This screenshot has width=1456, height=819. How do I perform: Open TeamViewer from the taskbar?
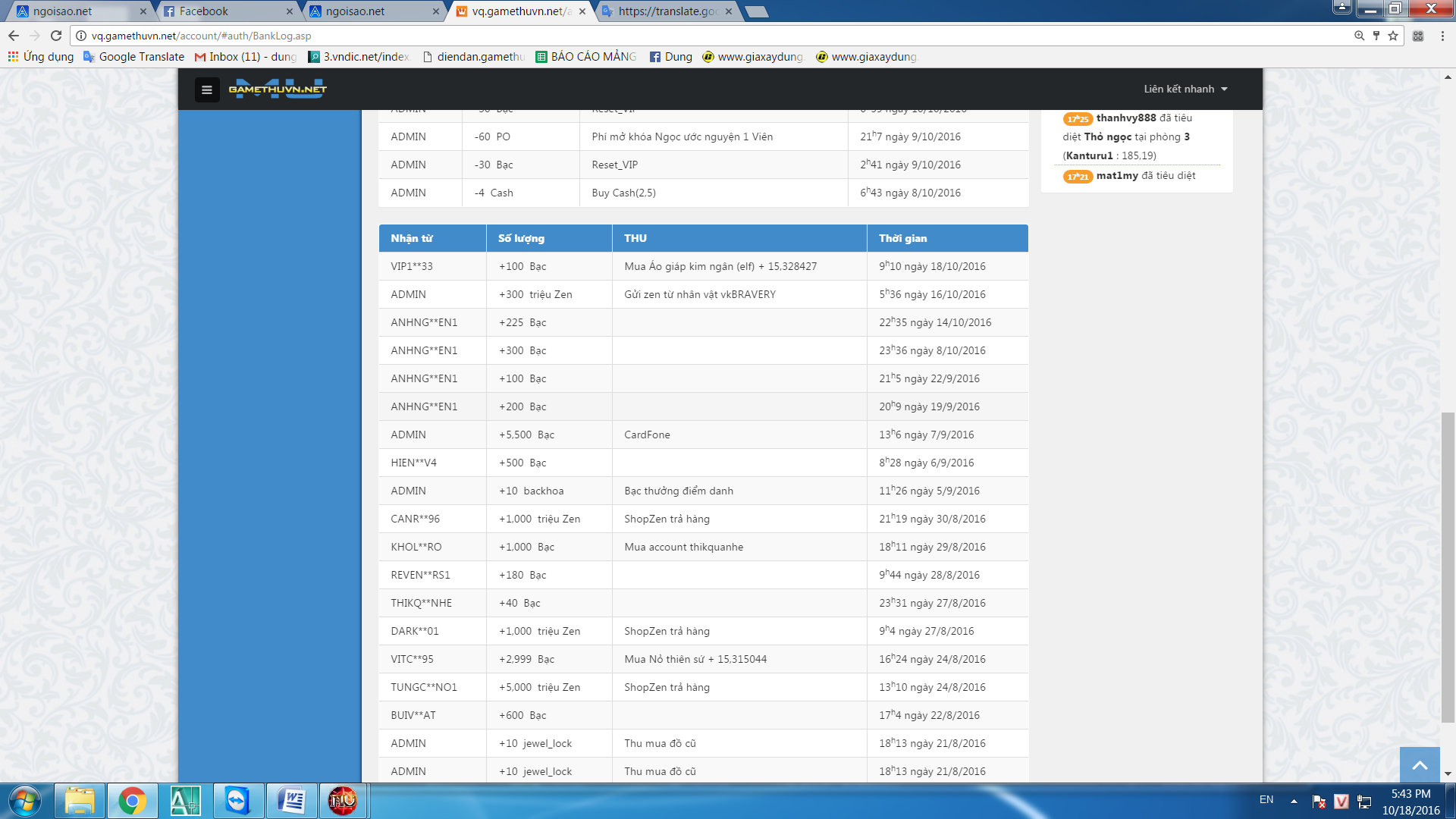click(x=237, y=801)
